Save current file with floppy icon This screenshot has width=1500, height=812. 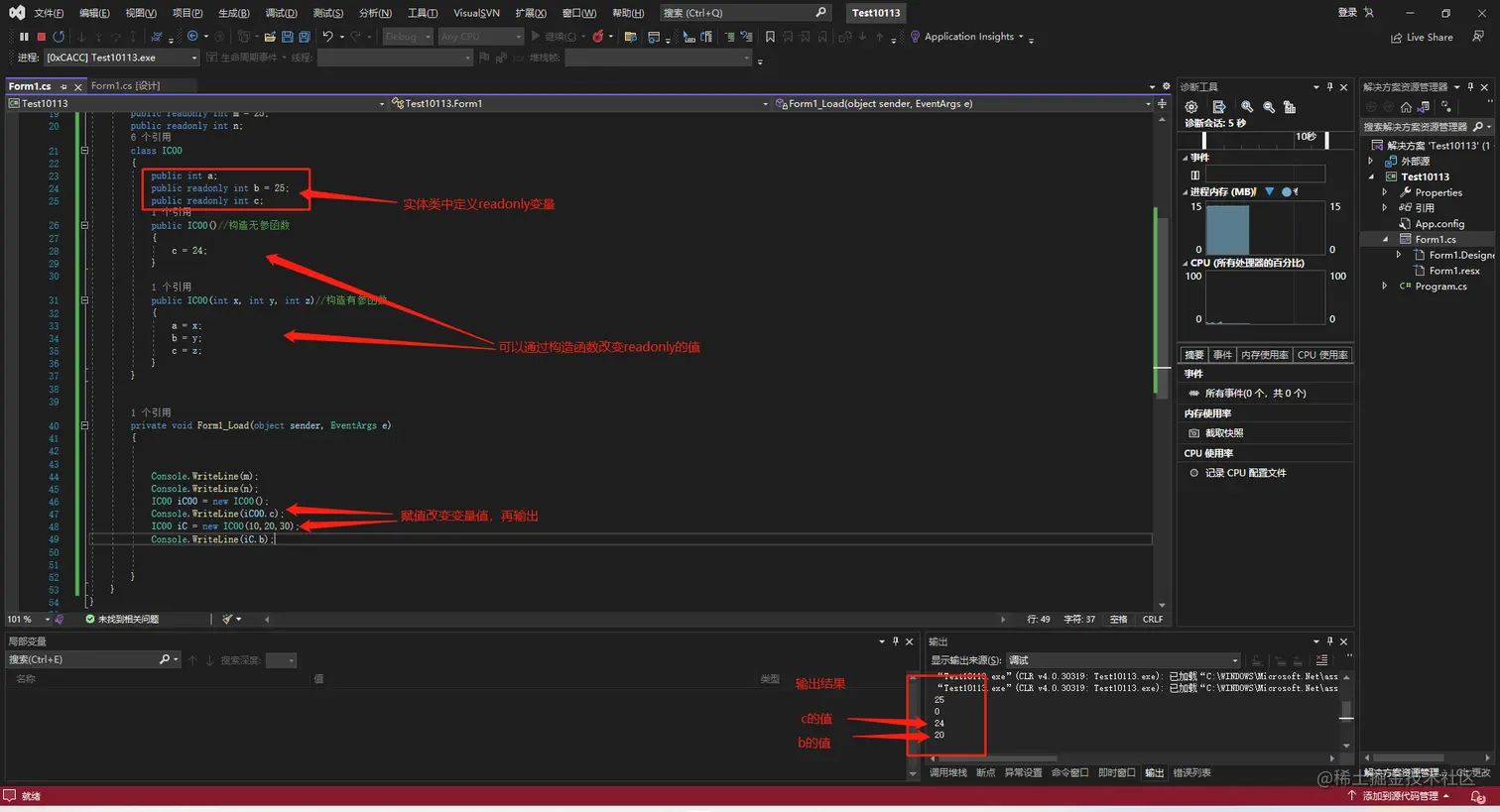(x=287, y=37)
